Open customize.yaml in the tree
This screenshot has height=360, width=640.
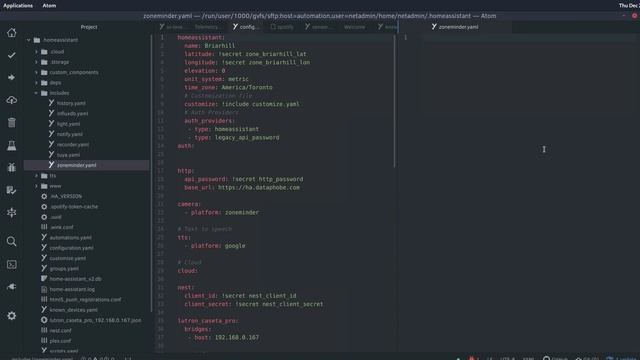[x=68, y=258]
